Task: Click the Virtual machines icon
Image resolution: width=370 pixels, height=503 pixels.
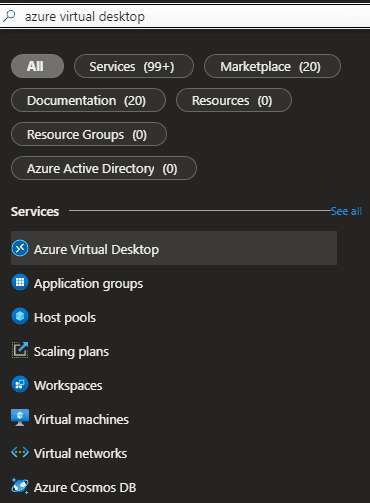Action: coord(20,418)
